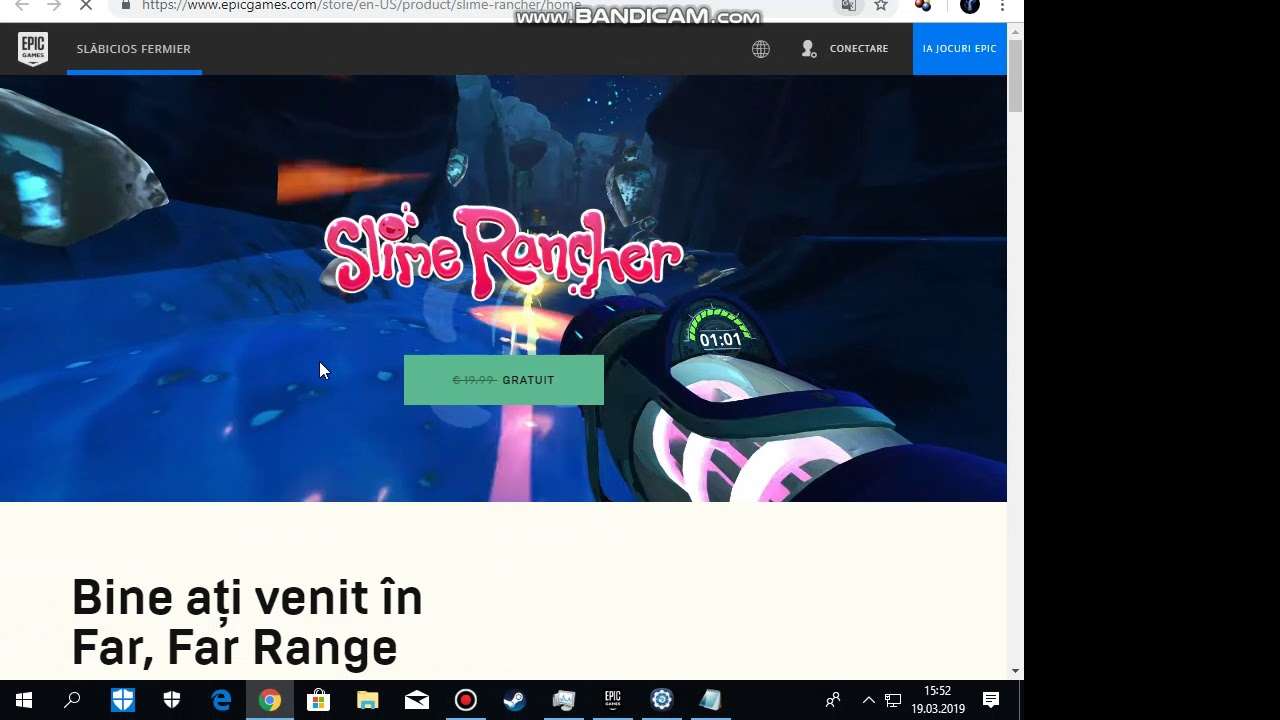Click the Ia Jocuri Epic button
Image resolution: width=1280 pixels, height=720 pixels.
point(959,49)
